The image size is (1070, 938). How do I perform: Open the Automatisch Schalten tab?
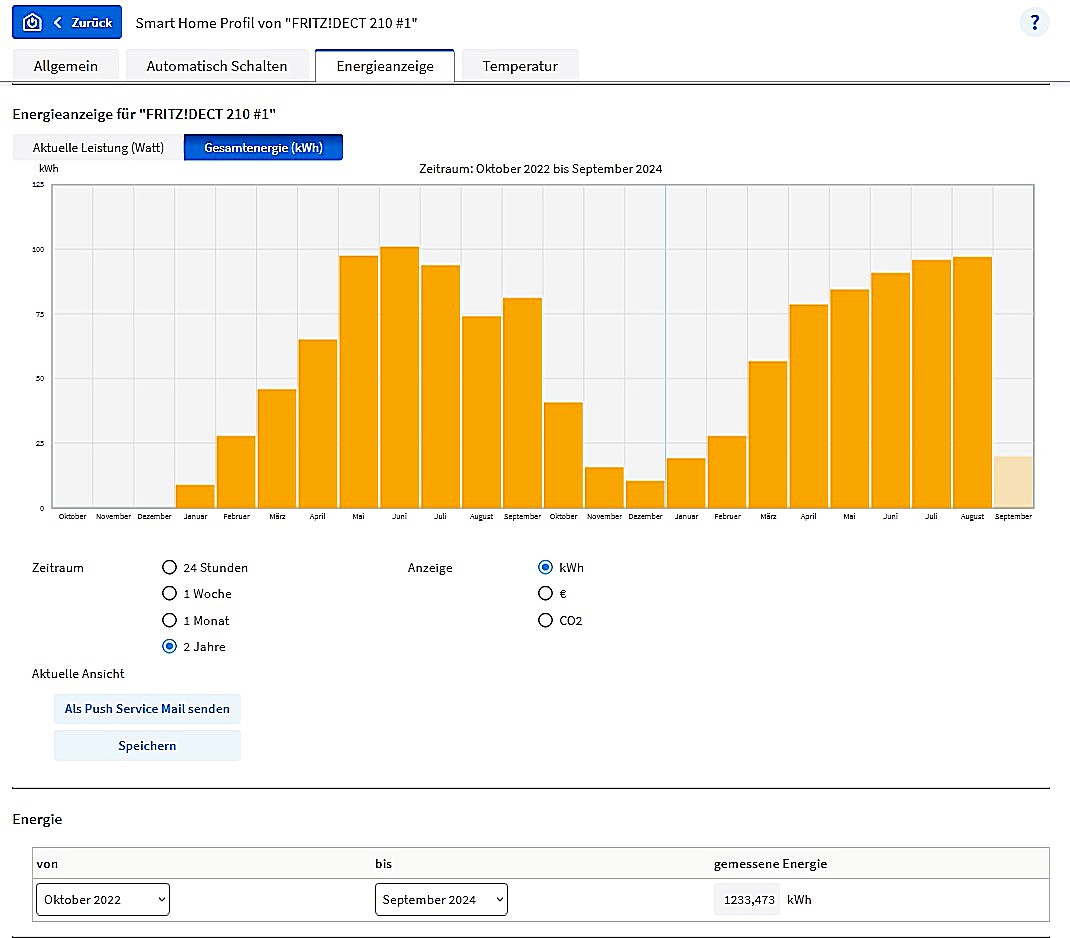click(217, 66)
